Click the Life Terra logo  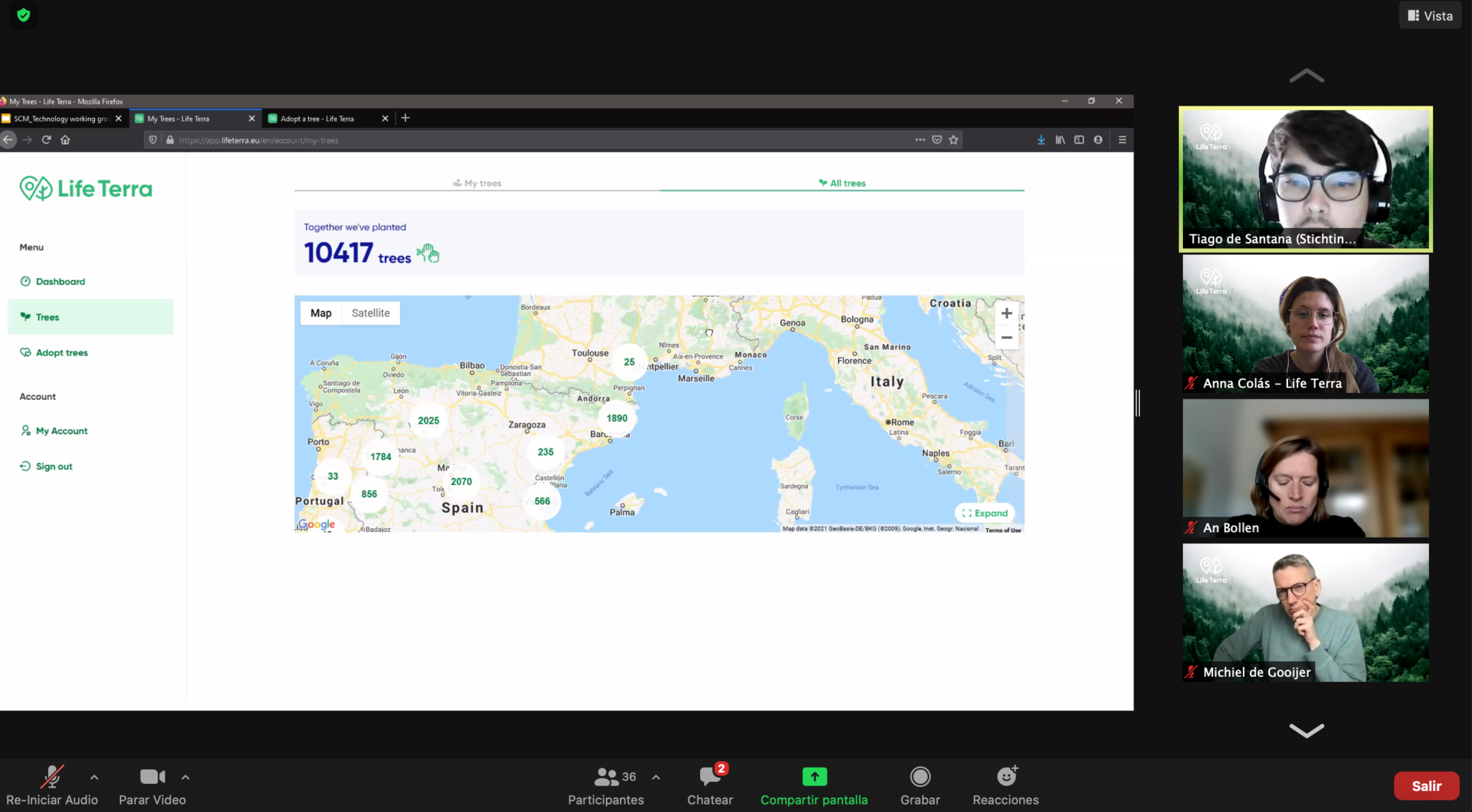point(86,189)
